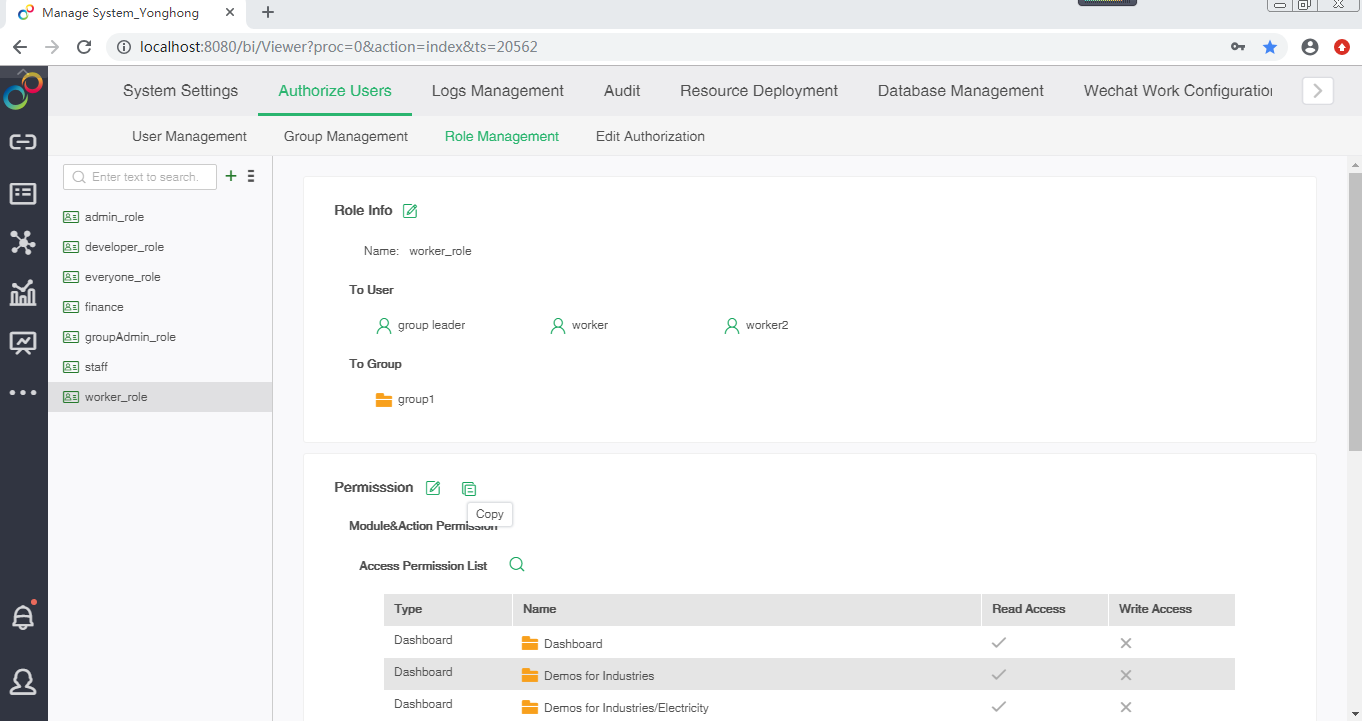This screenshot has width=1362, height=721.
Task: Open the dataset list sidebar icon
Action: click(x=23, y=194)
